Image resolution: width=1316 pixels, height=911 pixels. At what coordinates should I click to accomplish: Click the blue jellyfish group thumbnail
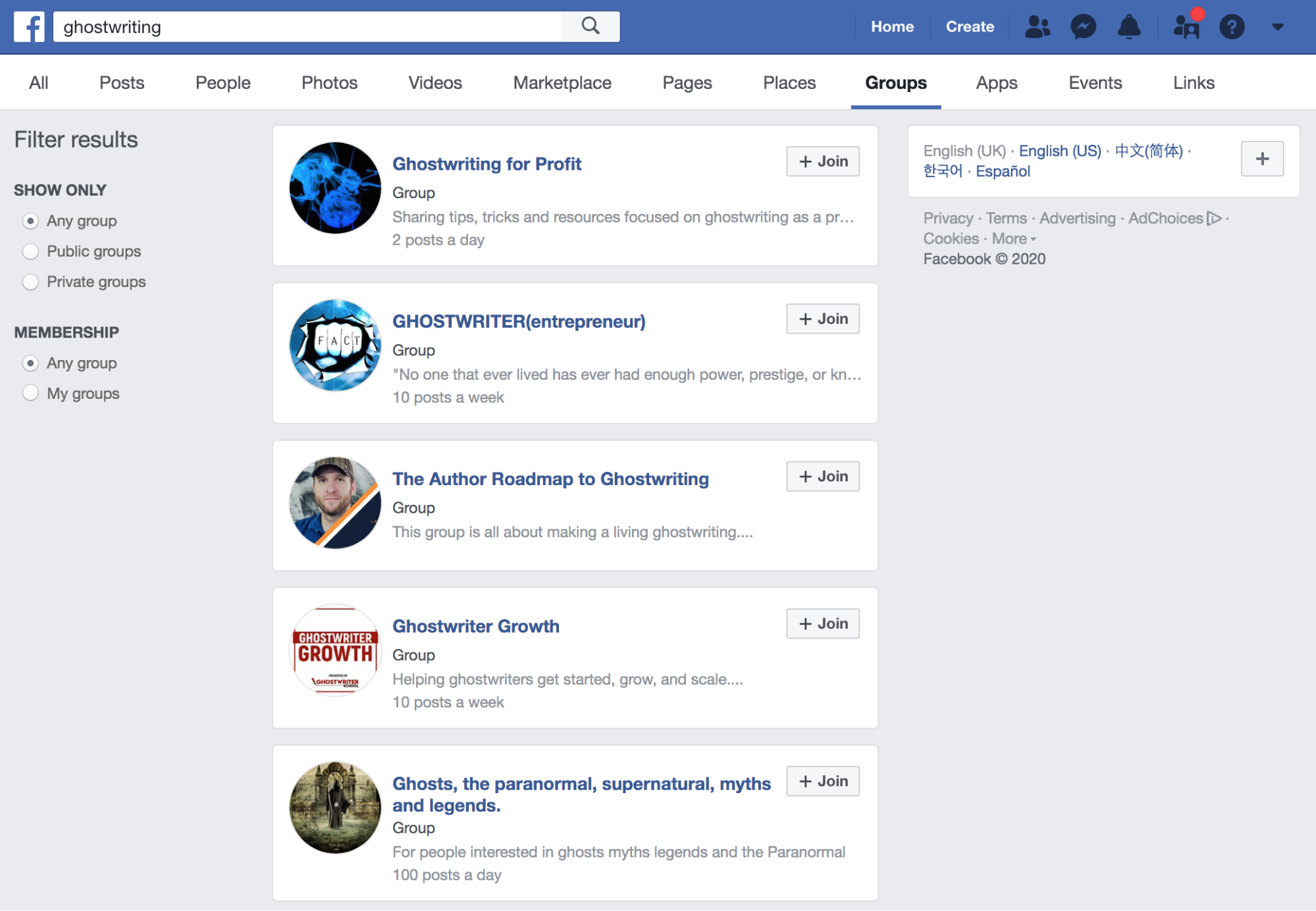tap(335, 188)
